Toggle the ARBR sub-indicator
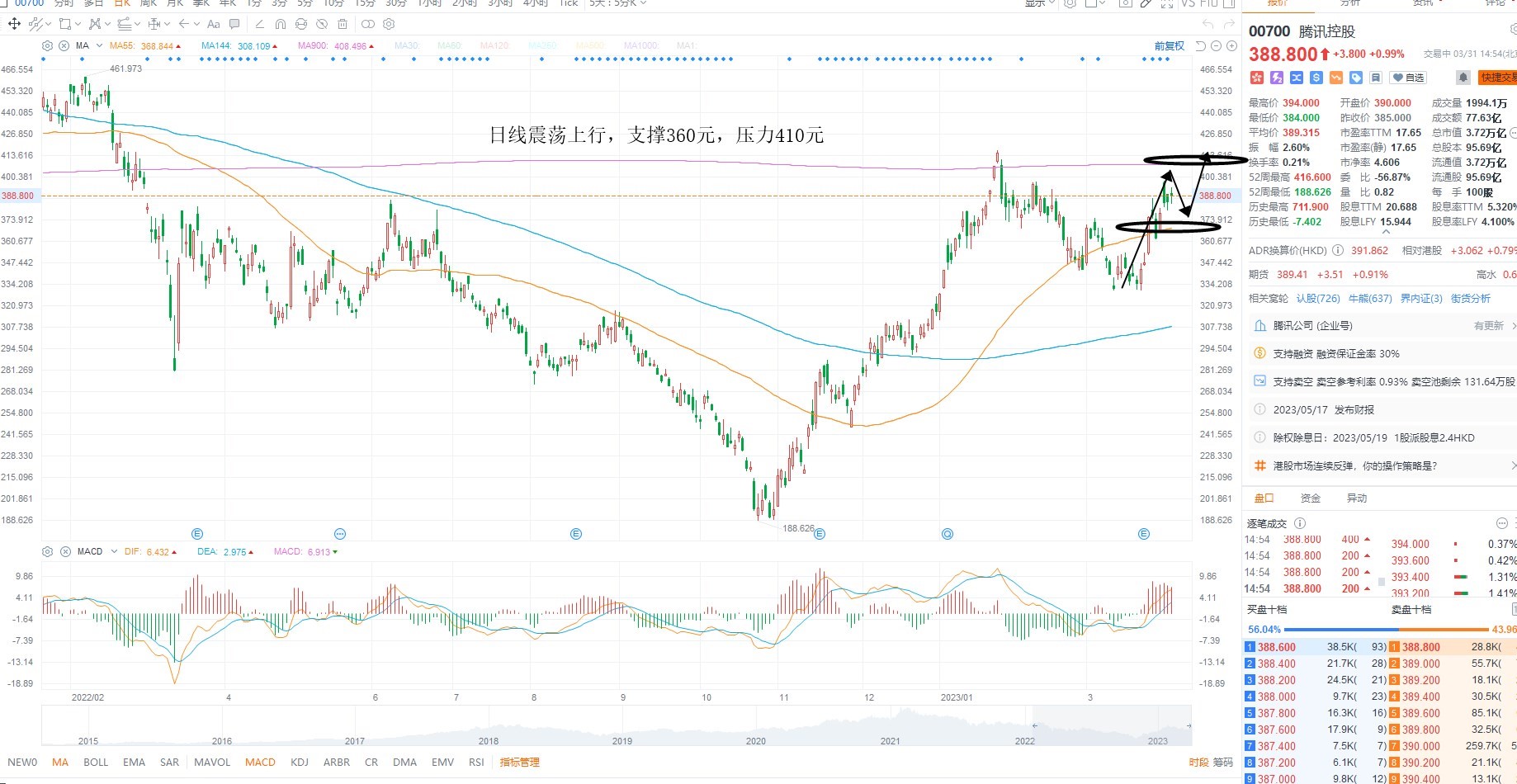 click(x=337, y=762)
